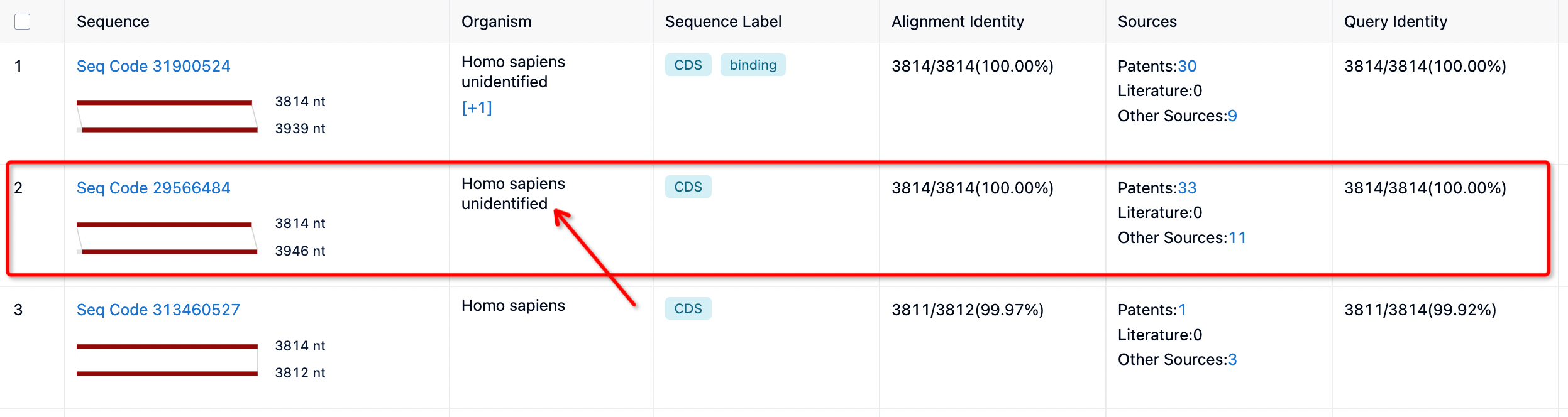Open Other Sources 3 link

point(1232,359)
